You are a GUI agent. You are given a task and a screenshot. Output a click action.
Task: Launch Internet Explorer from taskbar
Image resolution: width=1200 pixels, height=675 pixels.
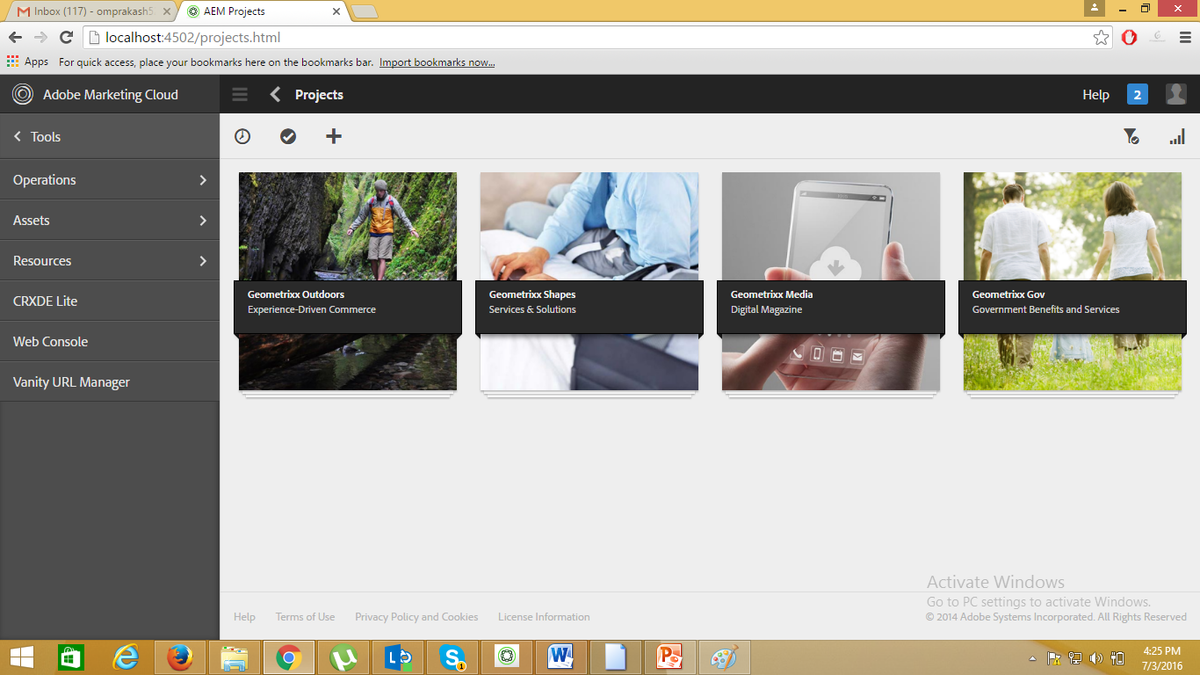point(125,657)
